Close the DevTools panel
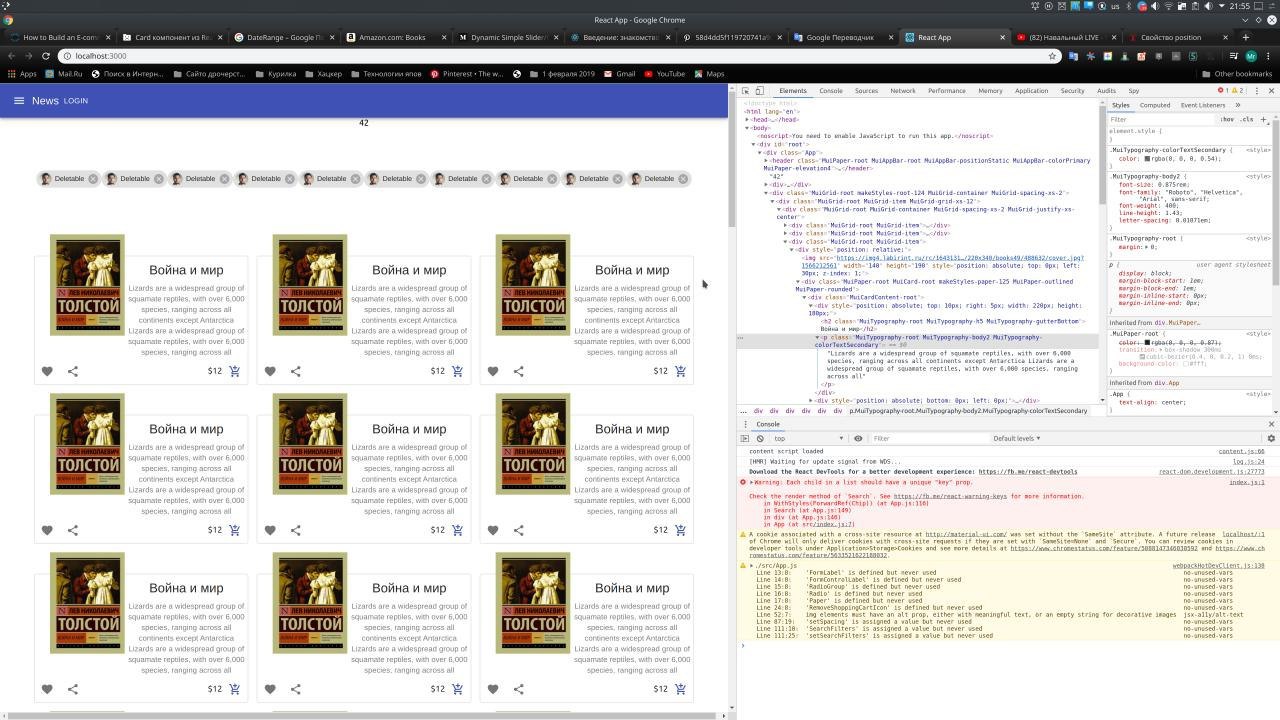Screen dimensions: 1280x720 [x=1271, y=91]
